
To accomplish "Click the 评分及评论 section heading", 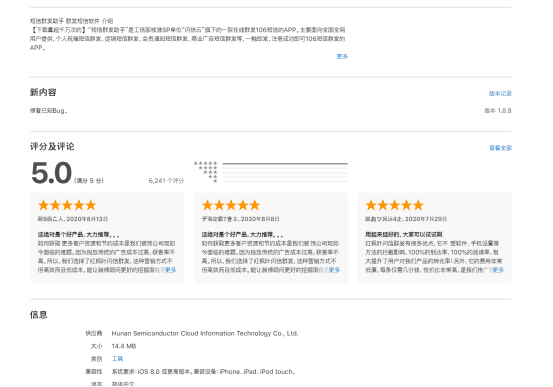I will pyautogui.click(x=52, y=146).
